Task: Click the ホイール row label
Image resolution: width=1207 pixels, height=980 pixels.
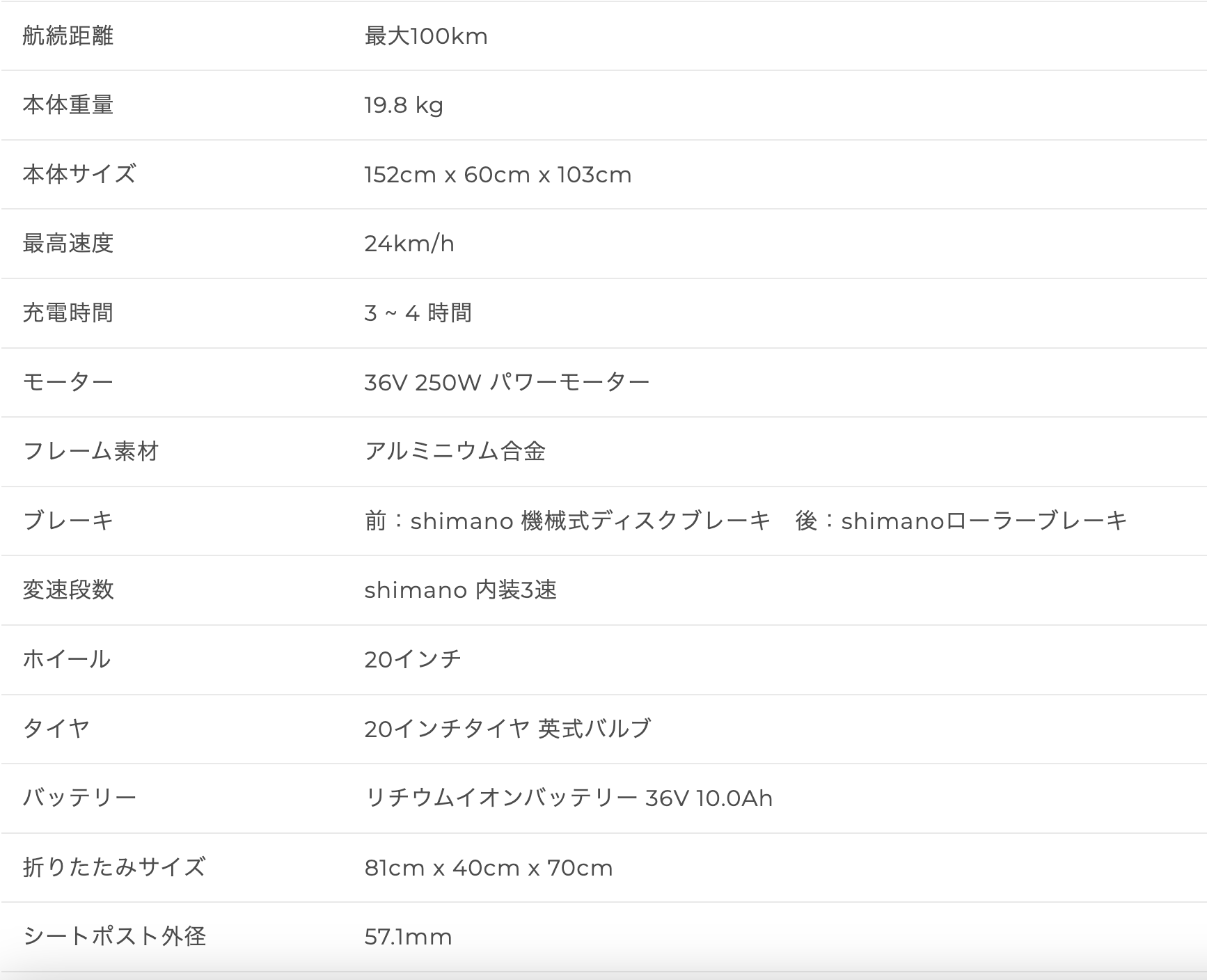Action: click(66, 659)
